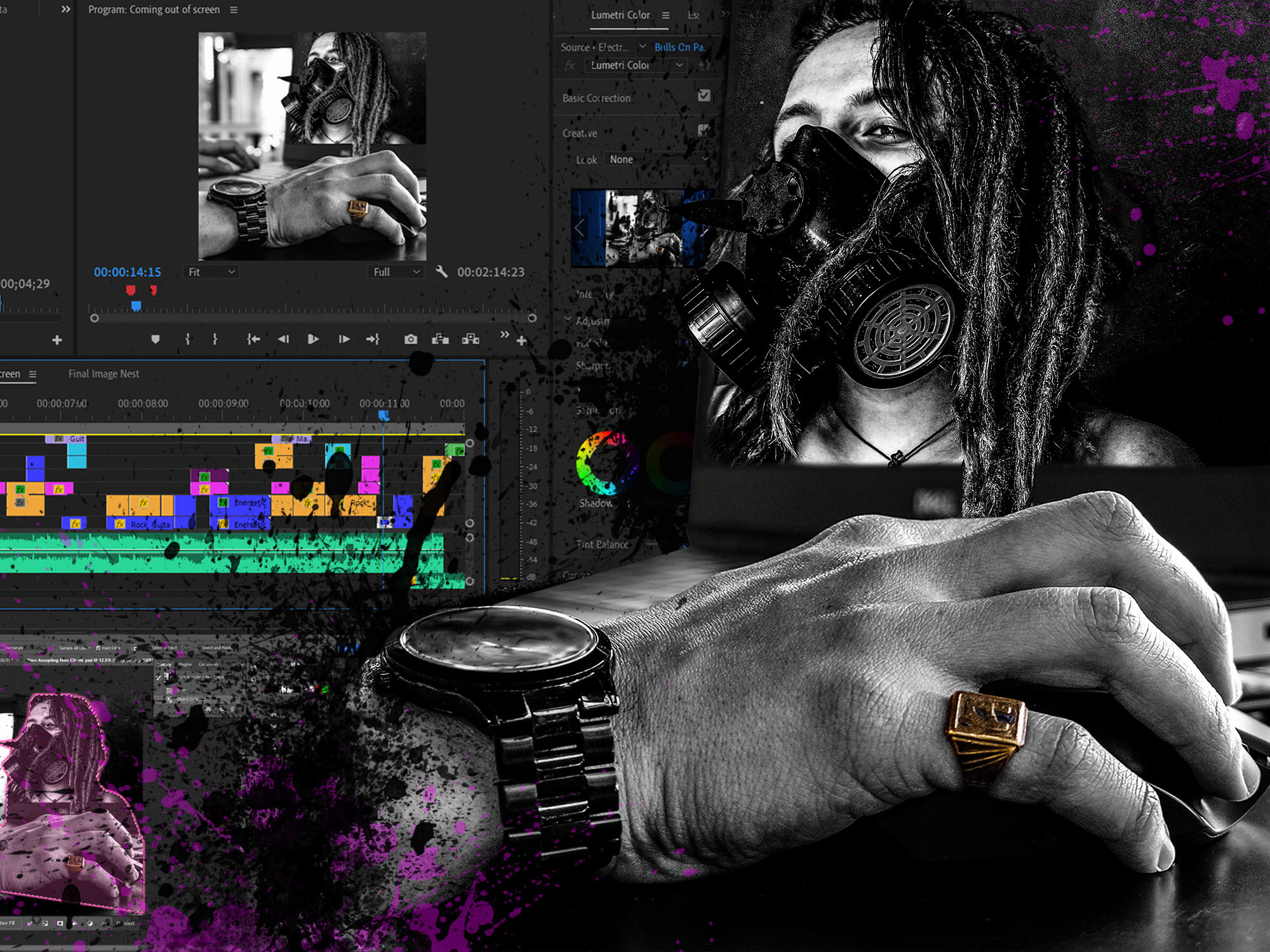Select Program: Coming out of screen tab

coord(154,10)
